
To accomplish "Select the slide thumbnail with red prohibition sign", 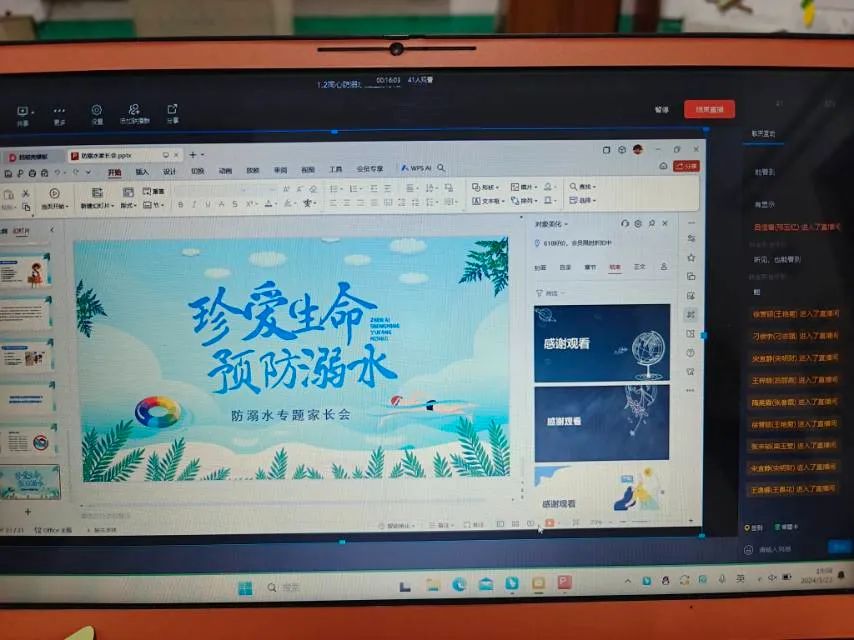I will 28,441.
